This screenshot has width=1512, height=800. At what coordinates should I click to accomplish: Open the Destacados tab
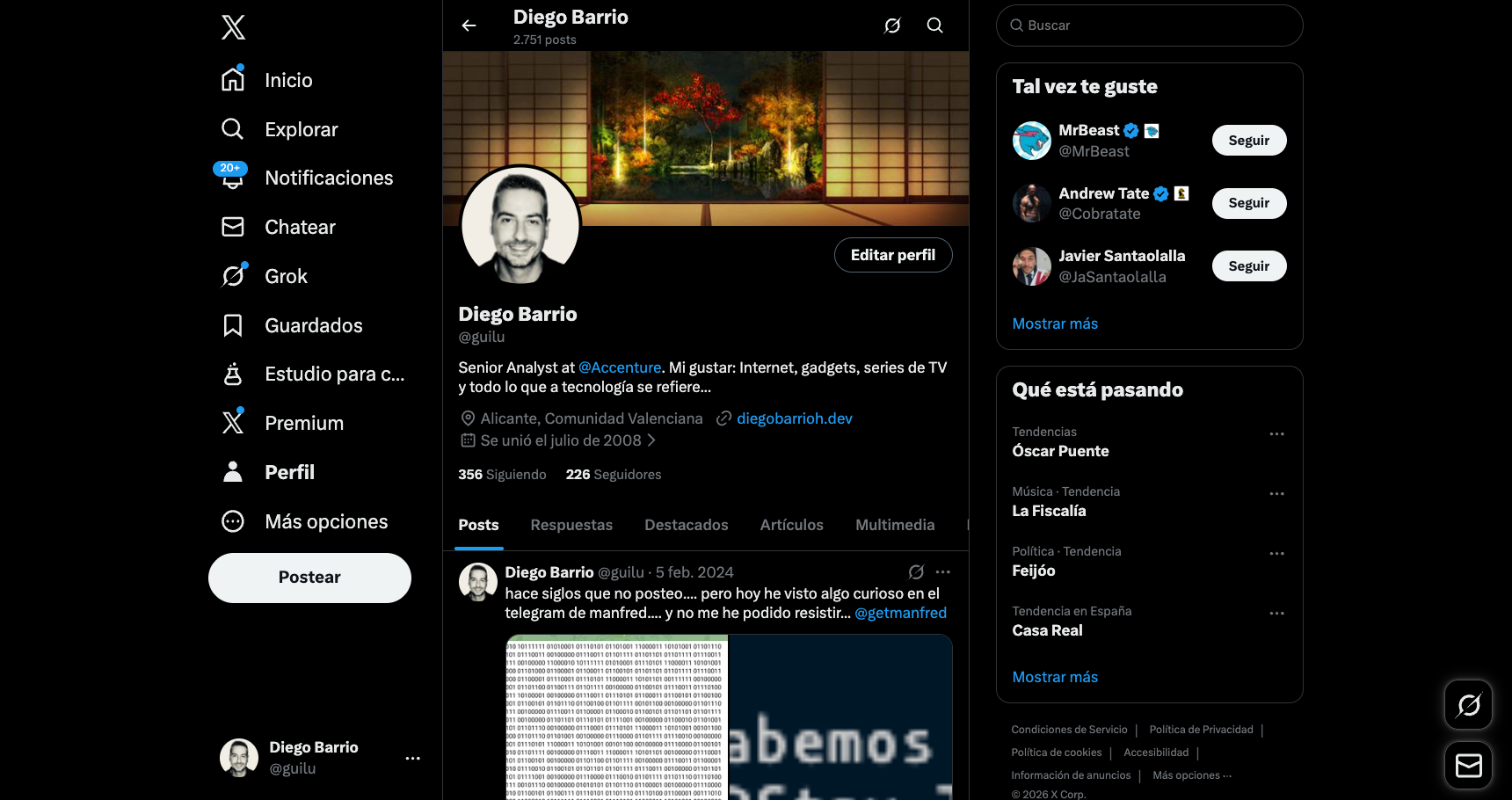[x=686, y=525]
